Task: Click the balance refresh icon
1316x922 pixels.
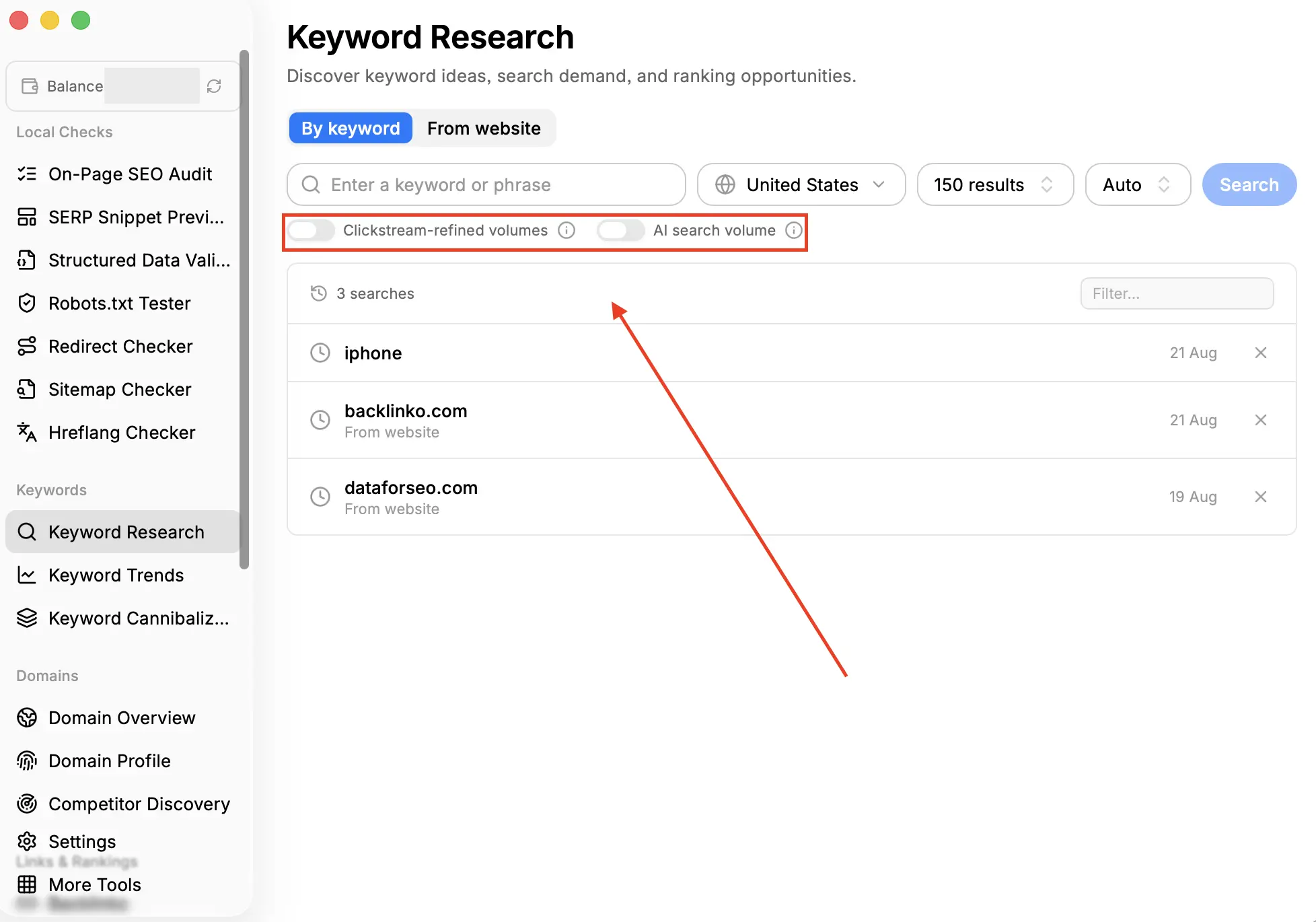Action: pyautogui.click(x=214, y=86)
